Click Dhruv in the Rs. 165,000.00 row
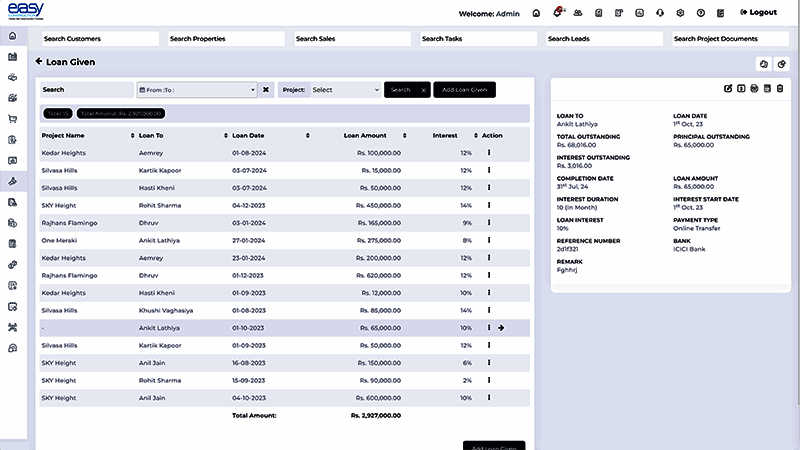The image size is (800, 450). click(x=148, y=223)
